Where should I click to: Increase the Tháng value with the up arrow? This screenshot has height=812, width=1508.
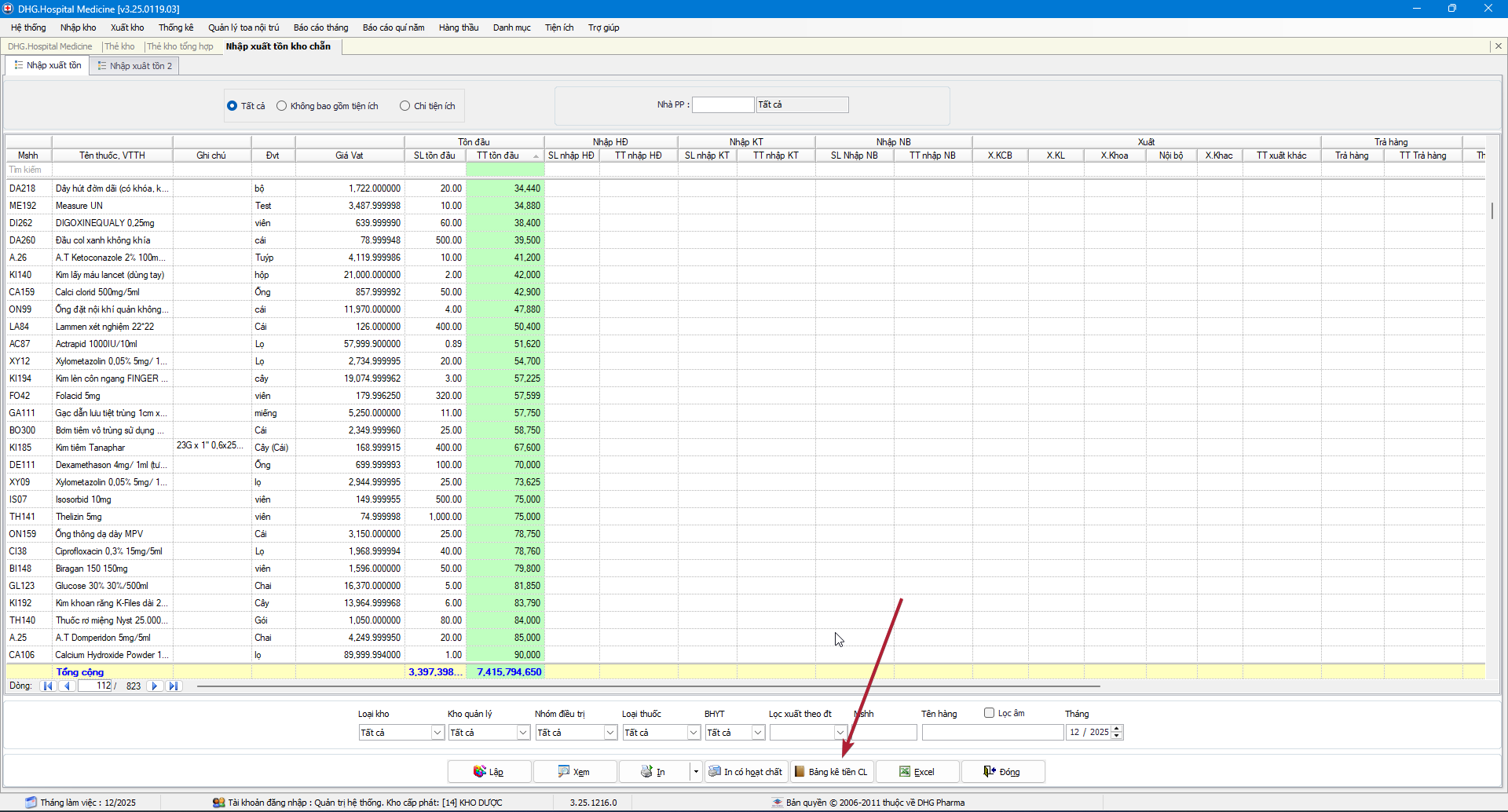click(x=1118, y=729)
